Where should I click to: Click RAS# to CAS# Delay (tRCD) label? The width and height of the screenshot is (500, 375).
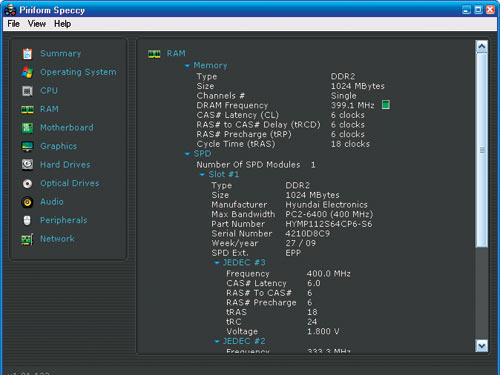(x=258, y=125)
